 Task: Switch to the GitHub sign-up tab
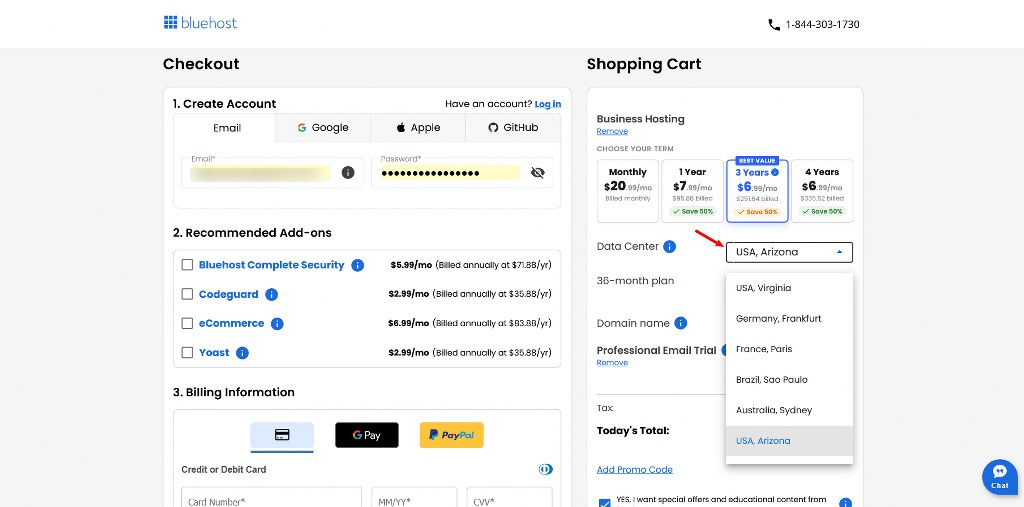[x=513, y=128]
